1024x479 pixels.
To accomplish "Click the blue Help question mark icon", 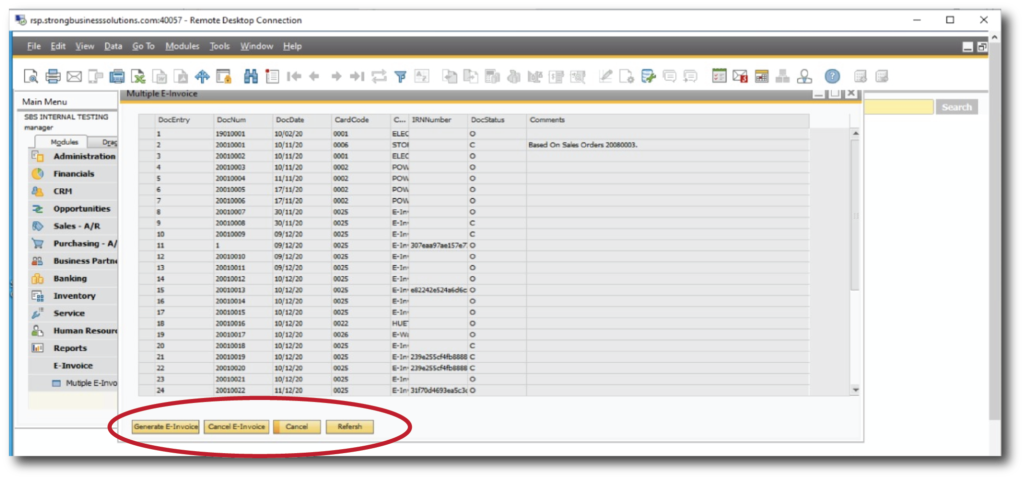I will point(831,76).
